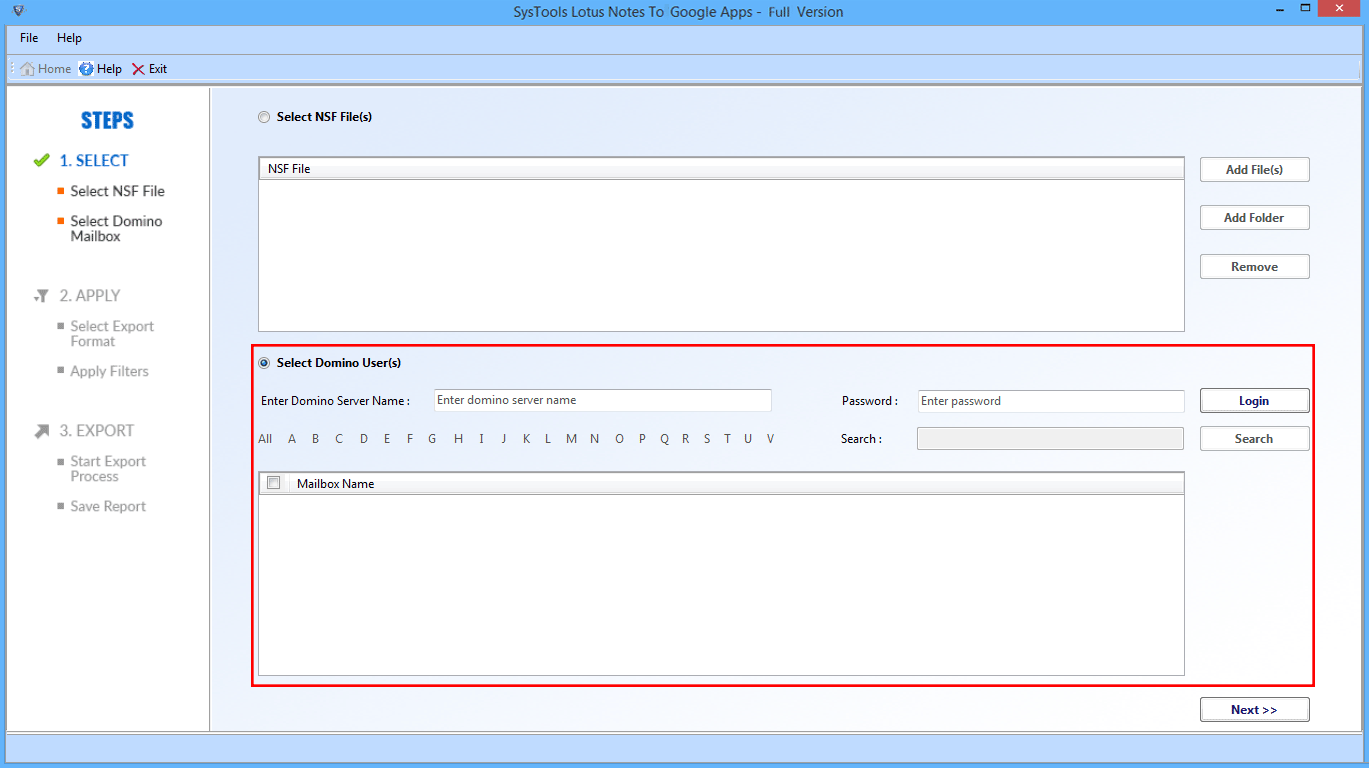This screenshot has height=768, width=1369.
Task: Click Save Report step
Action: (x=108, y=506)
